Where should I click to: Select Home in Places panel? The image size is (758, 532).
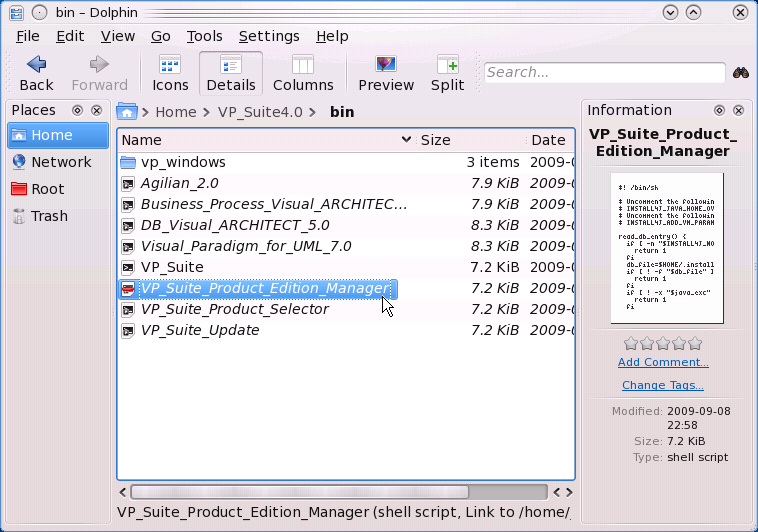[58, 135]
